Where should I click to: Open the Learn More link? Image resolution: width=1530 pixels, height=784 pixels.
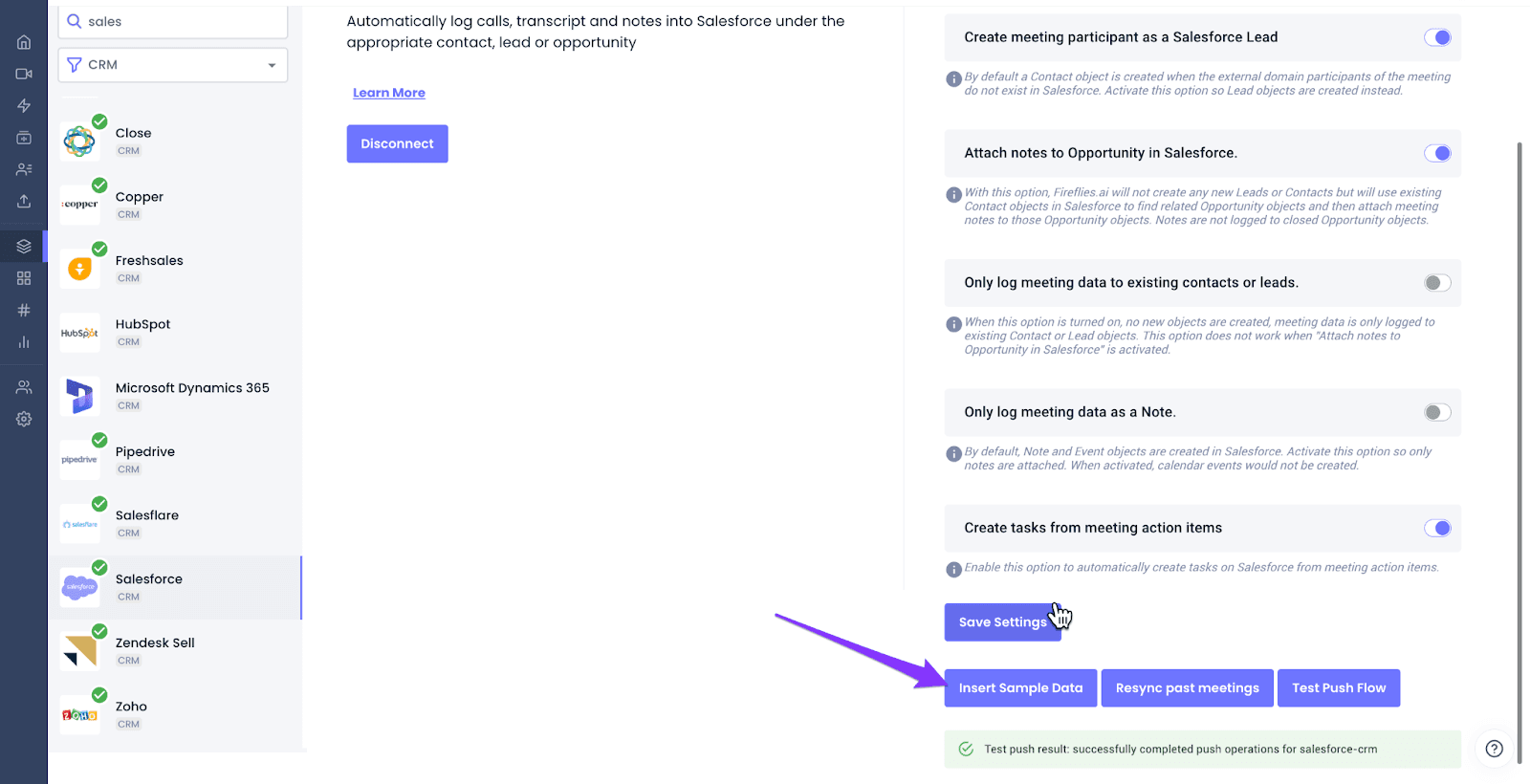pyautogui.click(x=389, y=93)
